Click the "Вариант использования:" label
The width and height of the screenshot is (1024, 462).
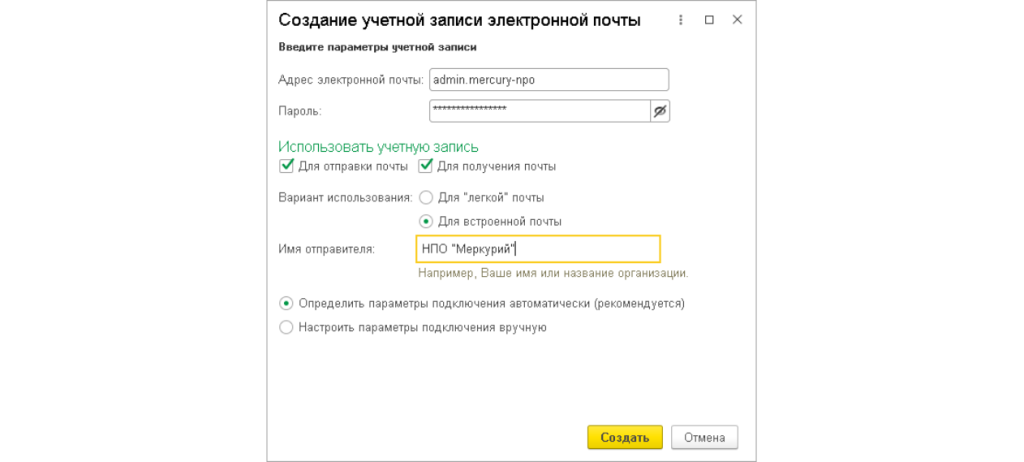[x=345, y=198]
